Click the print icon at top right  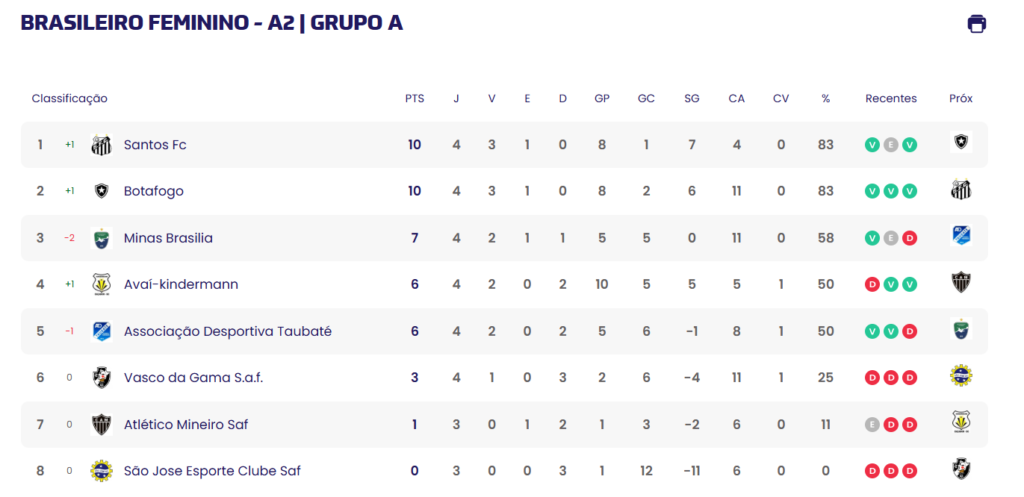pyautogui.click(x=976, y=24)
